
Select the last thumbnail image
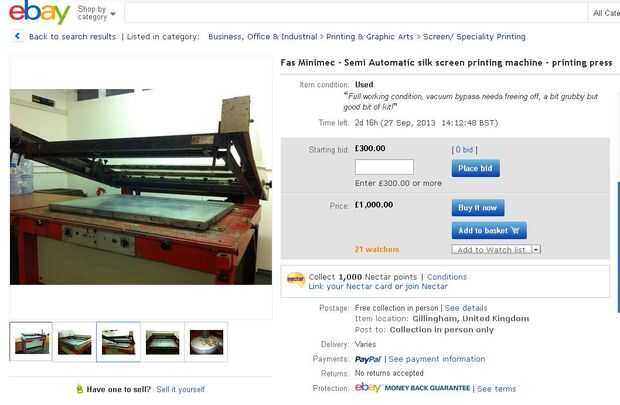point(206,342)
